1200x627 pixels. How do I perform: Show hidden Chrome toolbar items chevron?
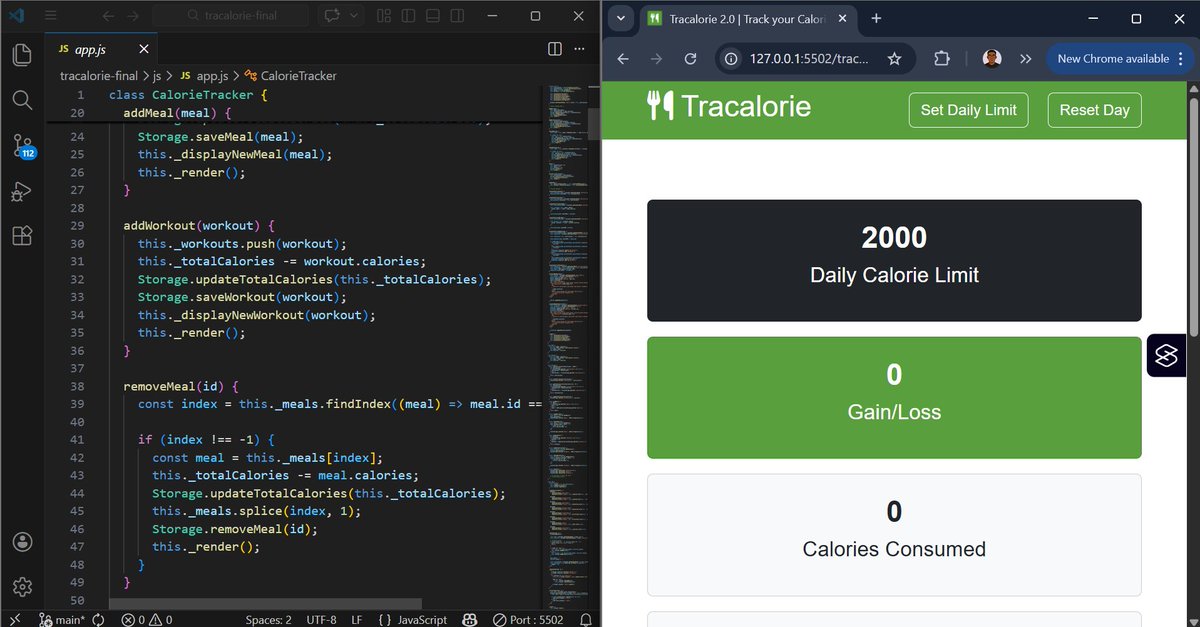tap(1025, 59)
